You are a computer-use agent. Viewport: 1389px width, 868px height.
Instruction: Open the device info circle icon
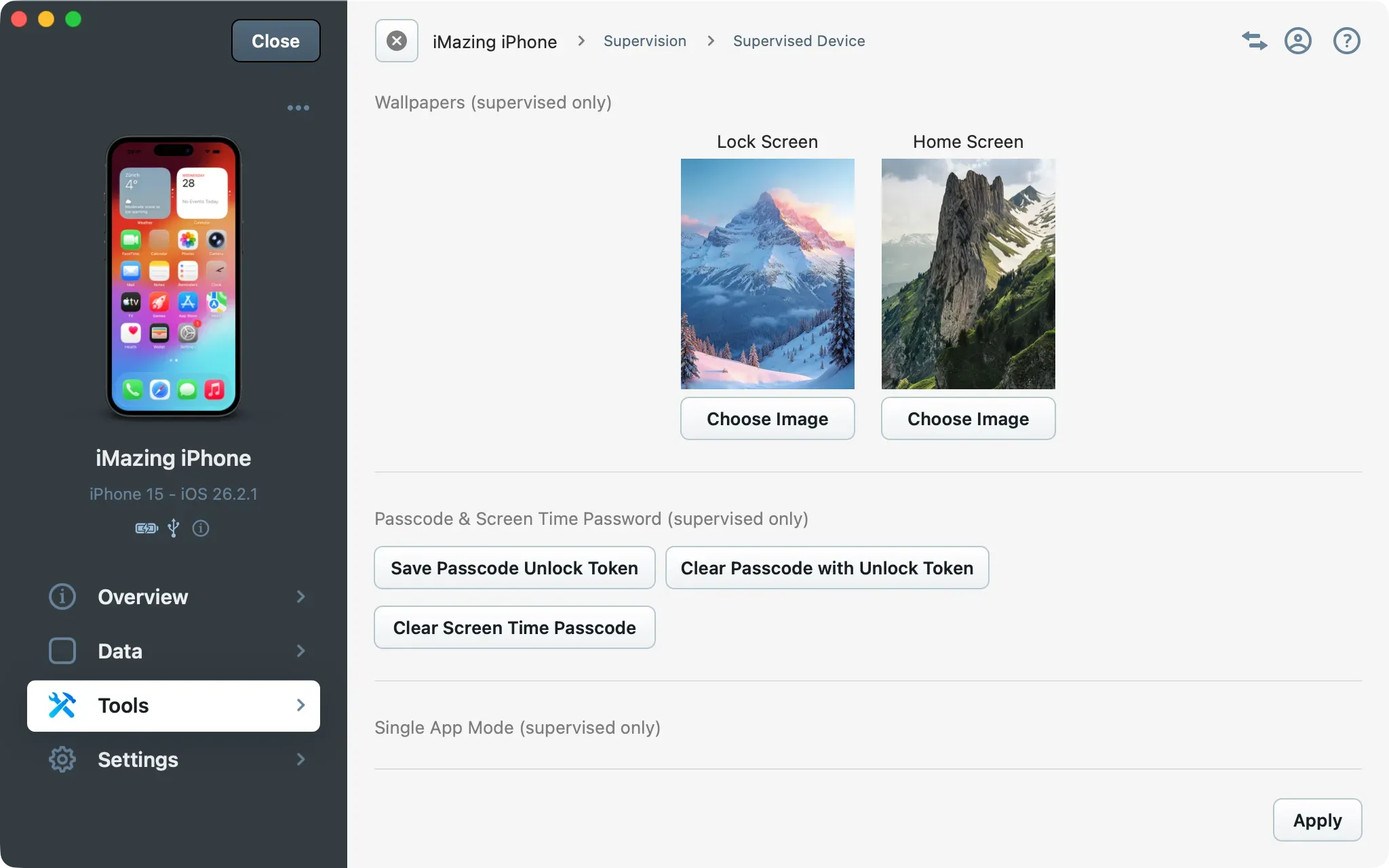click(x=201, y=528)
